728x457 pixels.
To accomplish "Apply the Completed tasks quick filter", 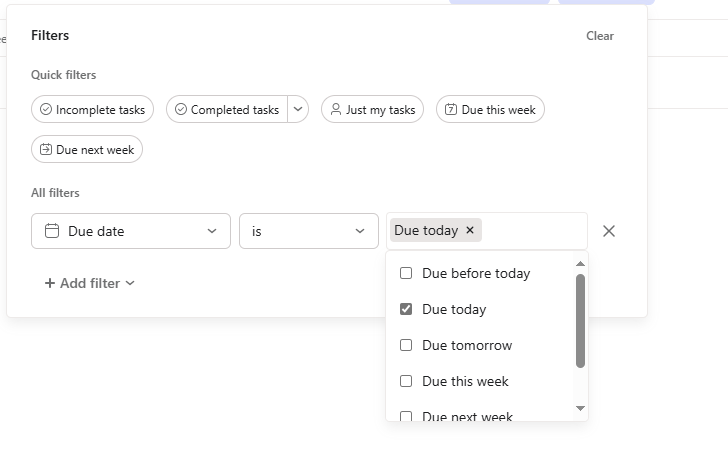I will 227,110.
